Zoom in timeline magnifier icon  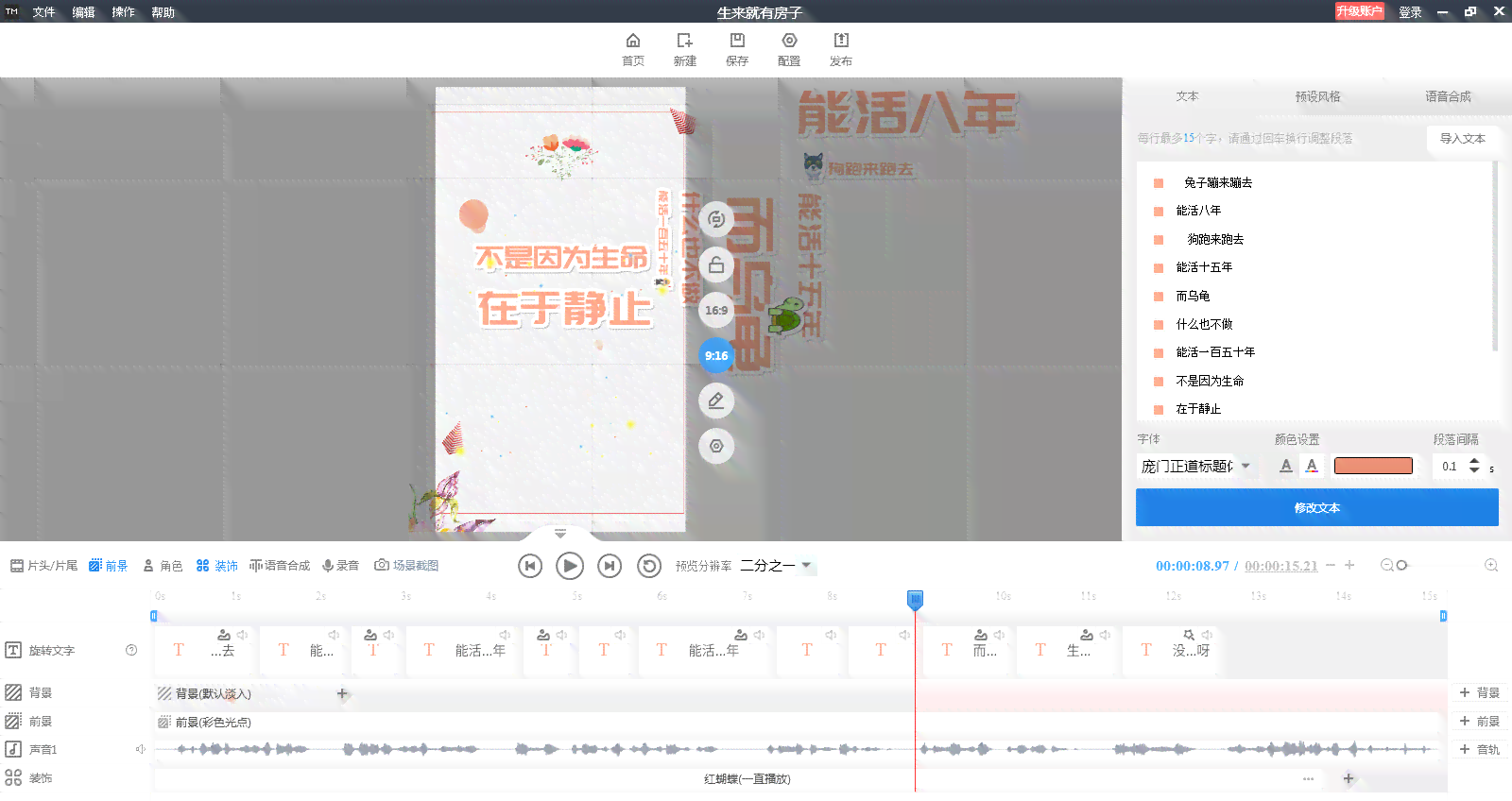(x=1491, y=565)
